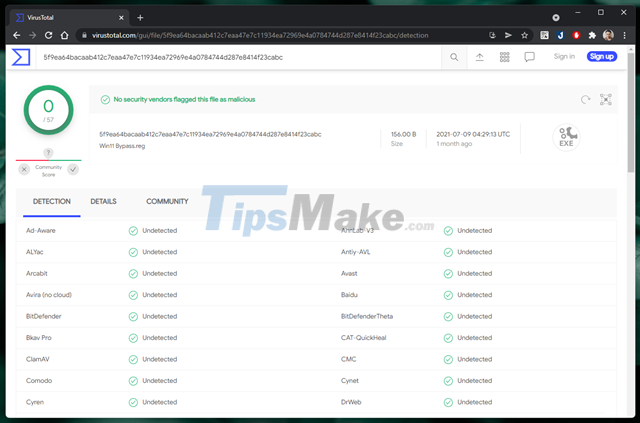Click the reanalyze file refresh icon
This screenshot has width=640, height=423.
pyautogui.click(x=586, y=99)
